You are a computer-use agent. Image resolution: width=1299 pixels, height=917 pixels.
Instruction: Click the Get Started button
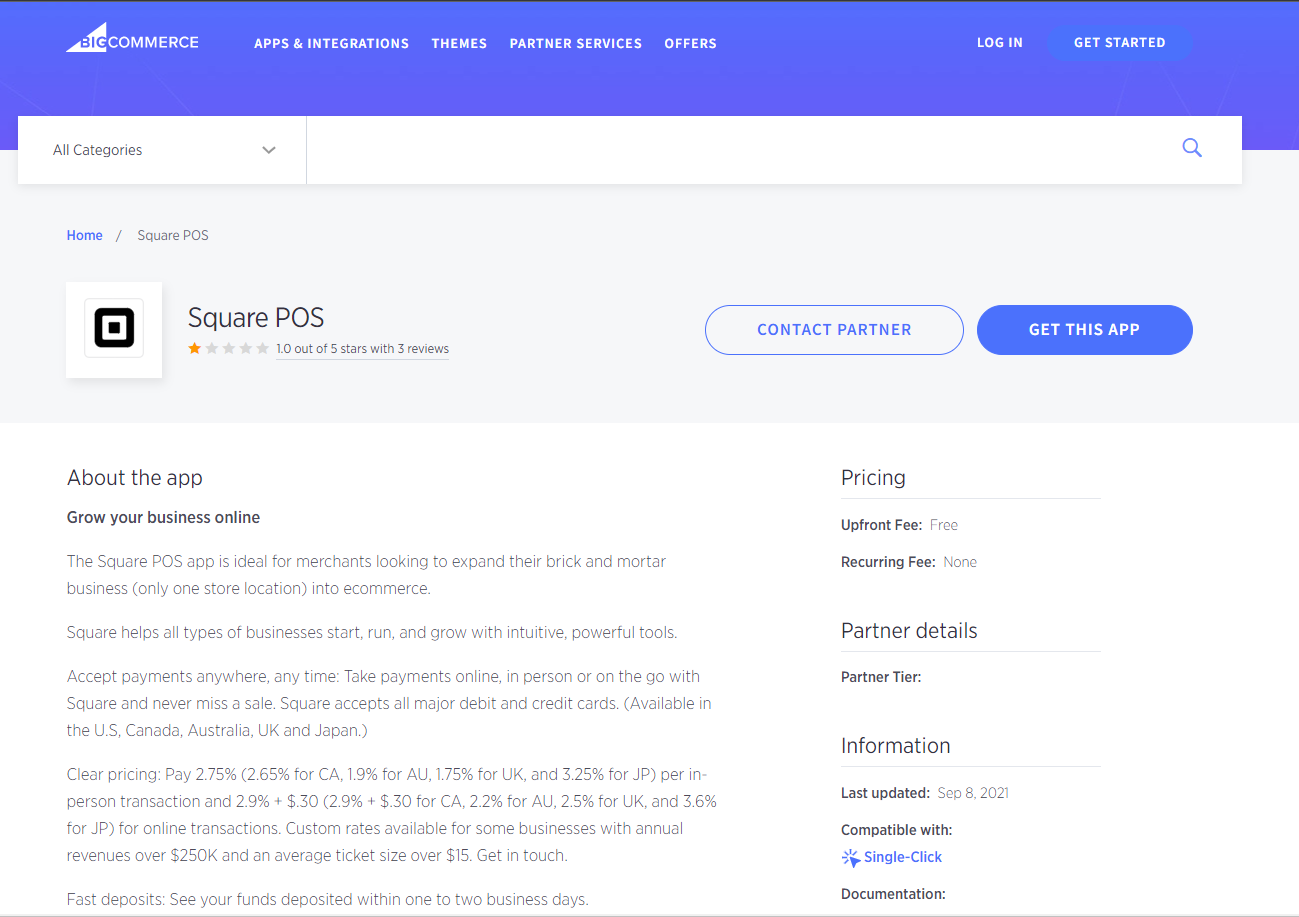pyautogui.click(x=1119, y=43)
